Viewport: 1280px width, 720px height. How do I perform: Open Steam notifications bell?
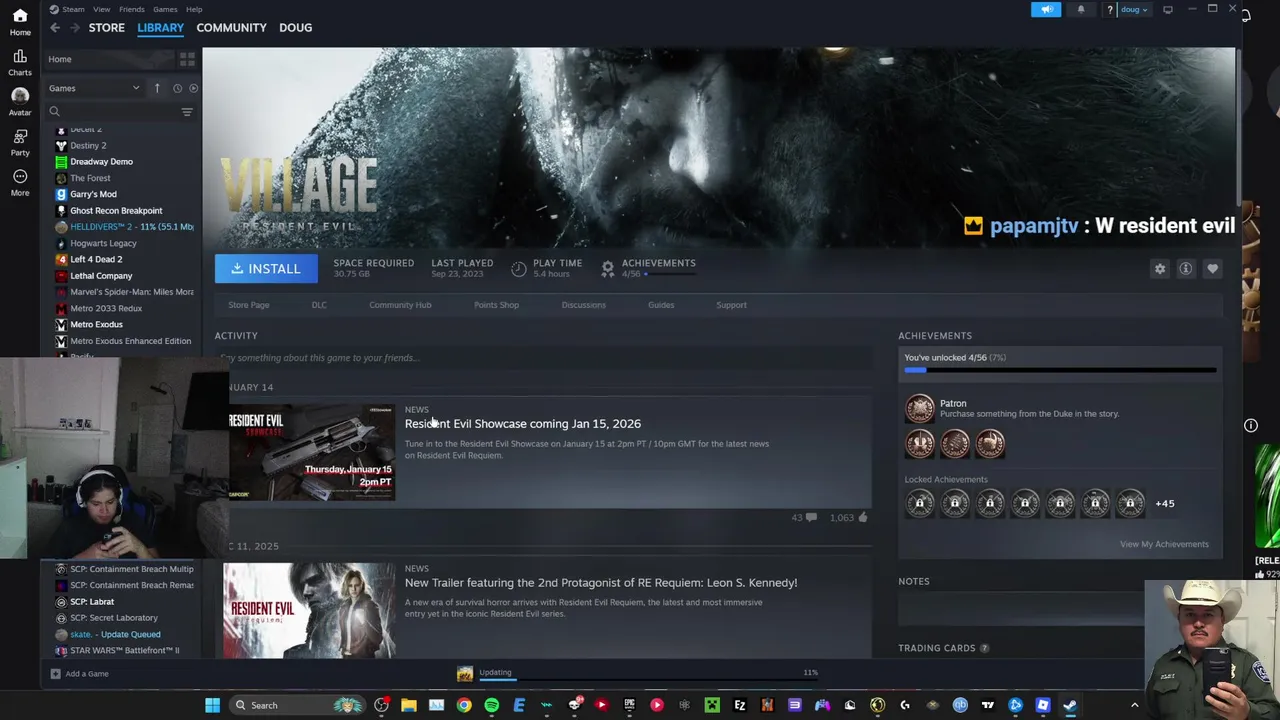pos(1081,9)
